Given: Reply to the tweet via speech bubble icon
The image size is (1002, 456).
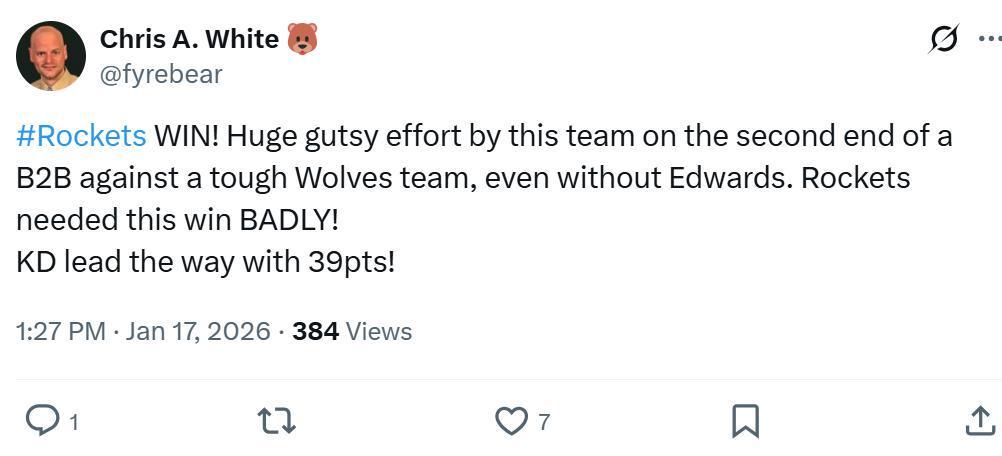Looking at the screenshot, I should click(x=41, y=421).
